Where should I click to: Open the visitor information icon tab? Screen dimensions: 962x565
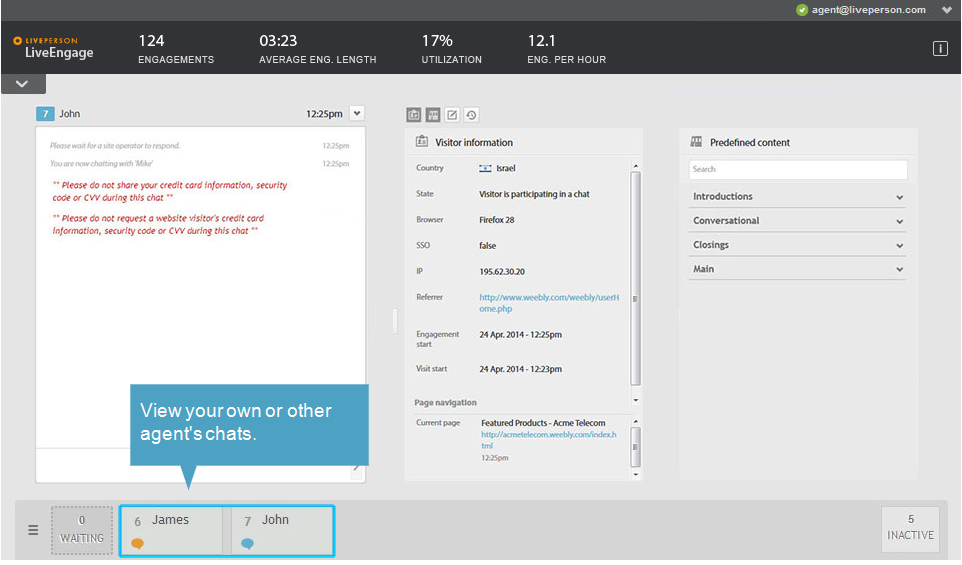pyautogui.click(x=414, y=115)
